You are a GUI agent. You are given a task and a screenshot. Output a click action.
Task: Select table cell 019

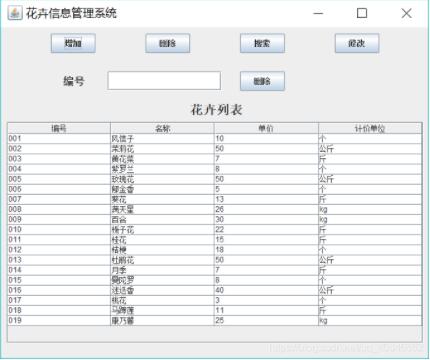coord(59,321)
